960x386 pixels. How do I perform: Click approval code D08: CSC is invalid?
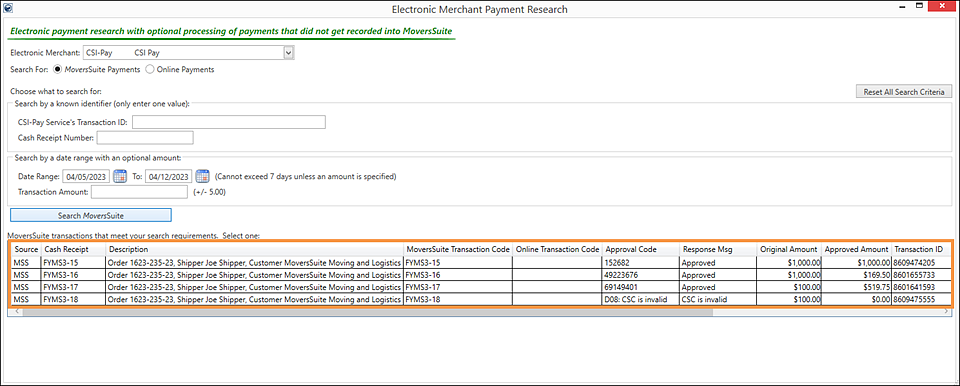pos(641,299)
